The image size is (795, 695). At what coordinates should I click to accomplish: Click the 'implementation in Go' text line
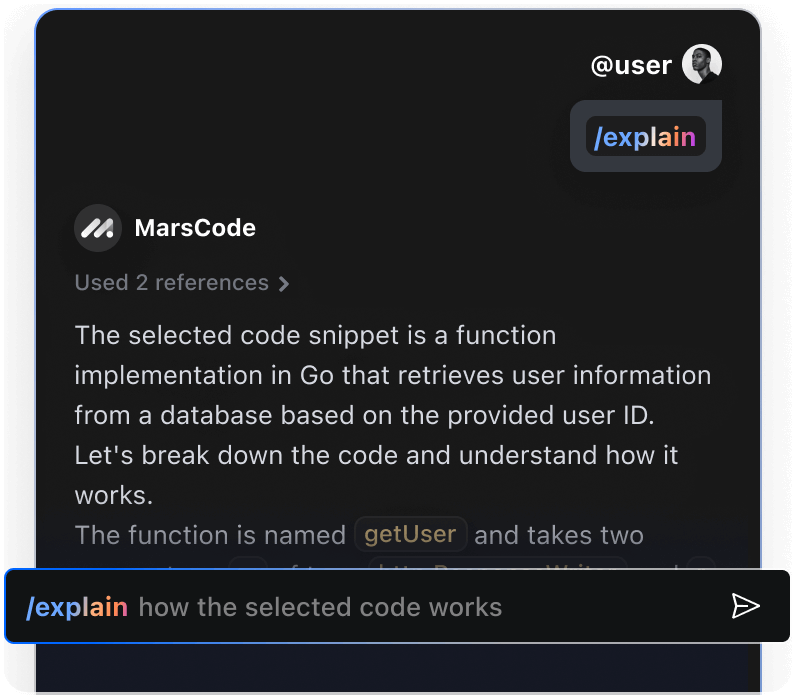(393, 376)
